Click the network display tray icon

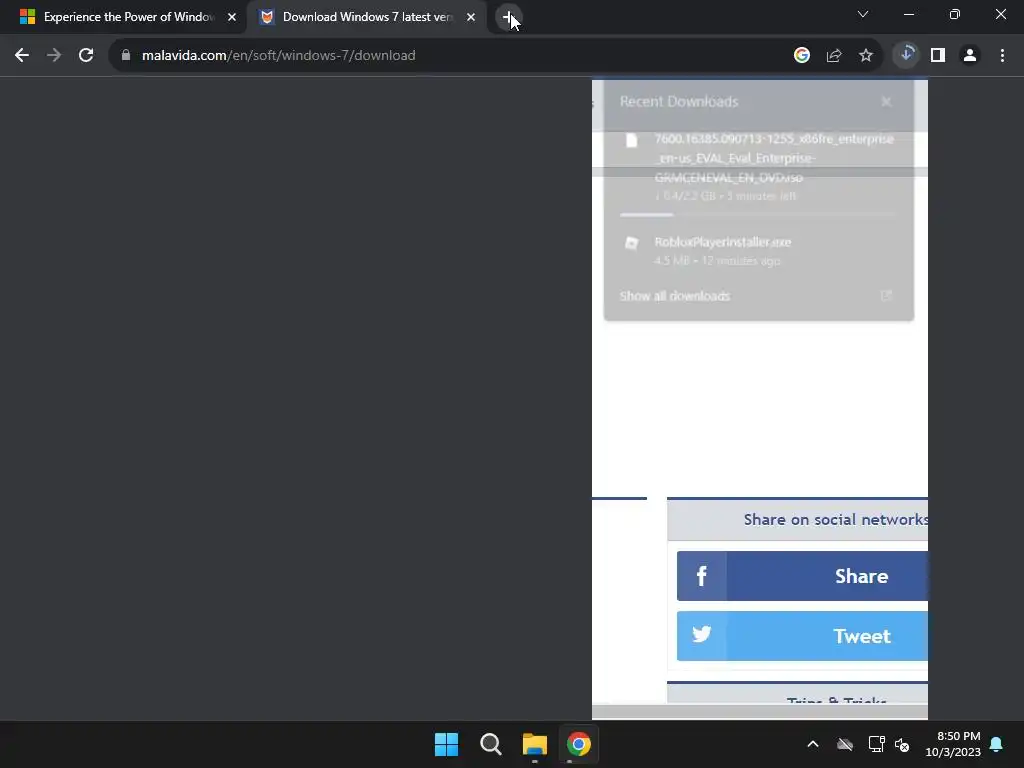tap(876, 744)
